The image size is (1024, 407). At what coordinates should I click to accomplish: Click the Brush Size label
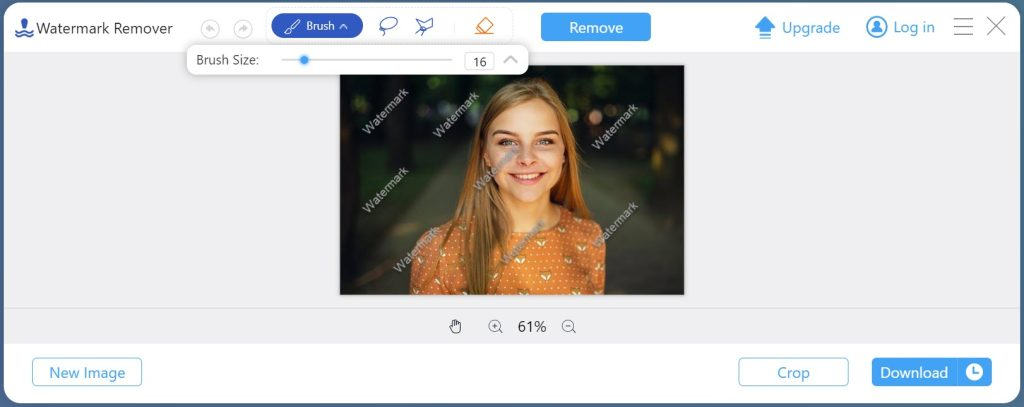[x=227, y=60]
